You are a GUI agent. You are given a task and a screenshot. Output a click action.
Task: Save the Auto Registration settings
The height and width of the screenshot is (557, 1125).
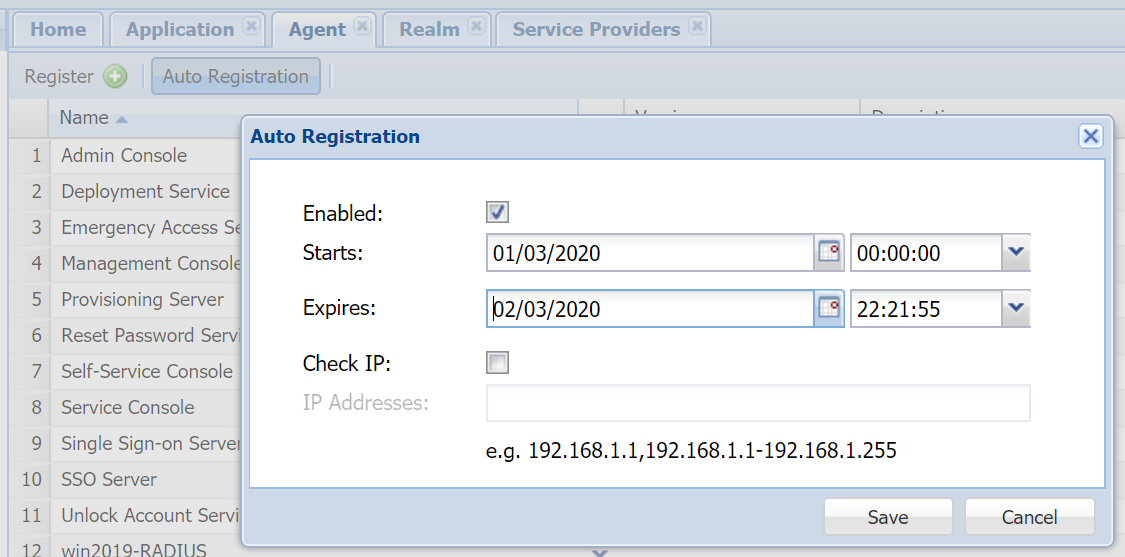tap(887, 517)
